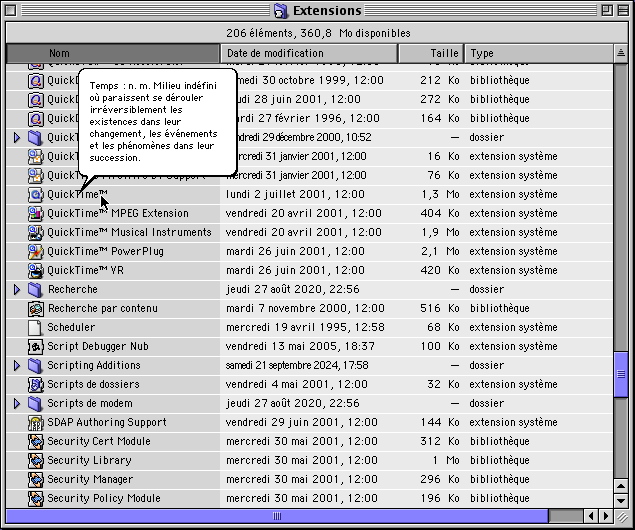Image resolution: width=635 pixels, height=530 pixels.
Task: Select the QuickTime™ Musical Instruments file name
Action: pos(129,232)
